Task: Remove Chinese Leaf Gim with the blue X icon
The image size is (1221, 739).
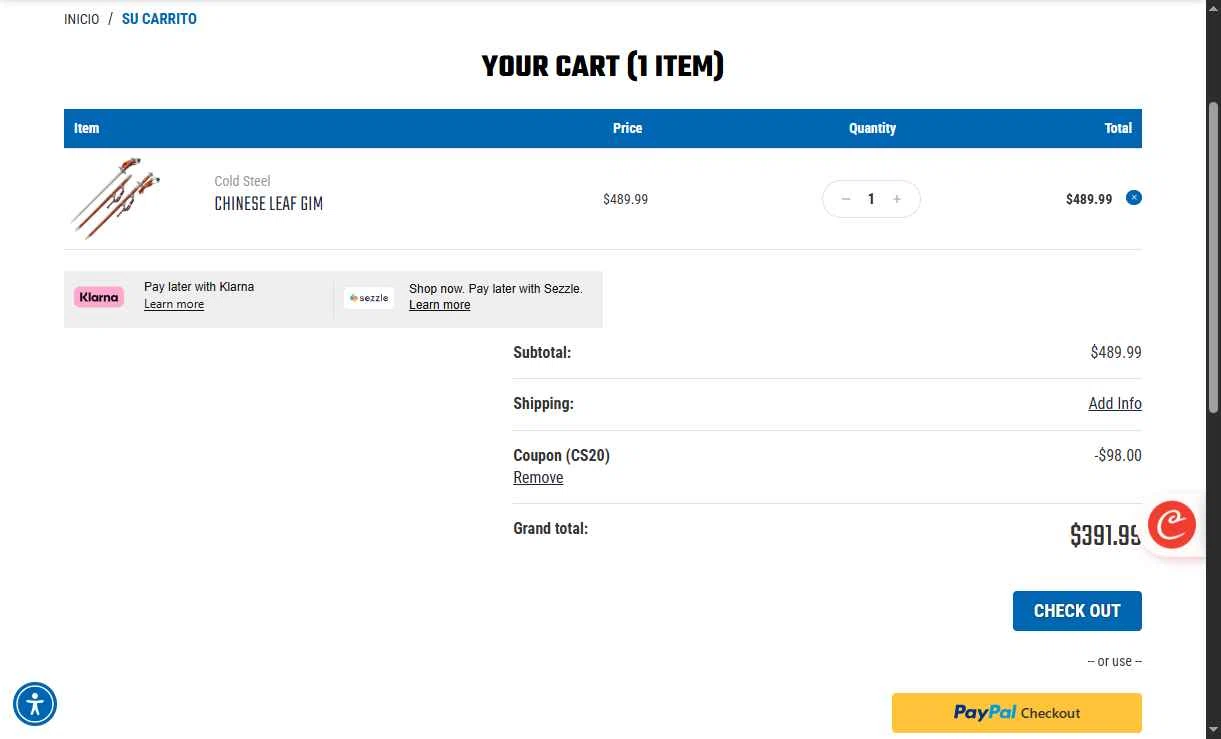Action: (x=1134, y=197)
